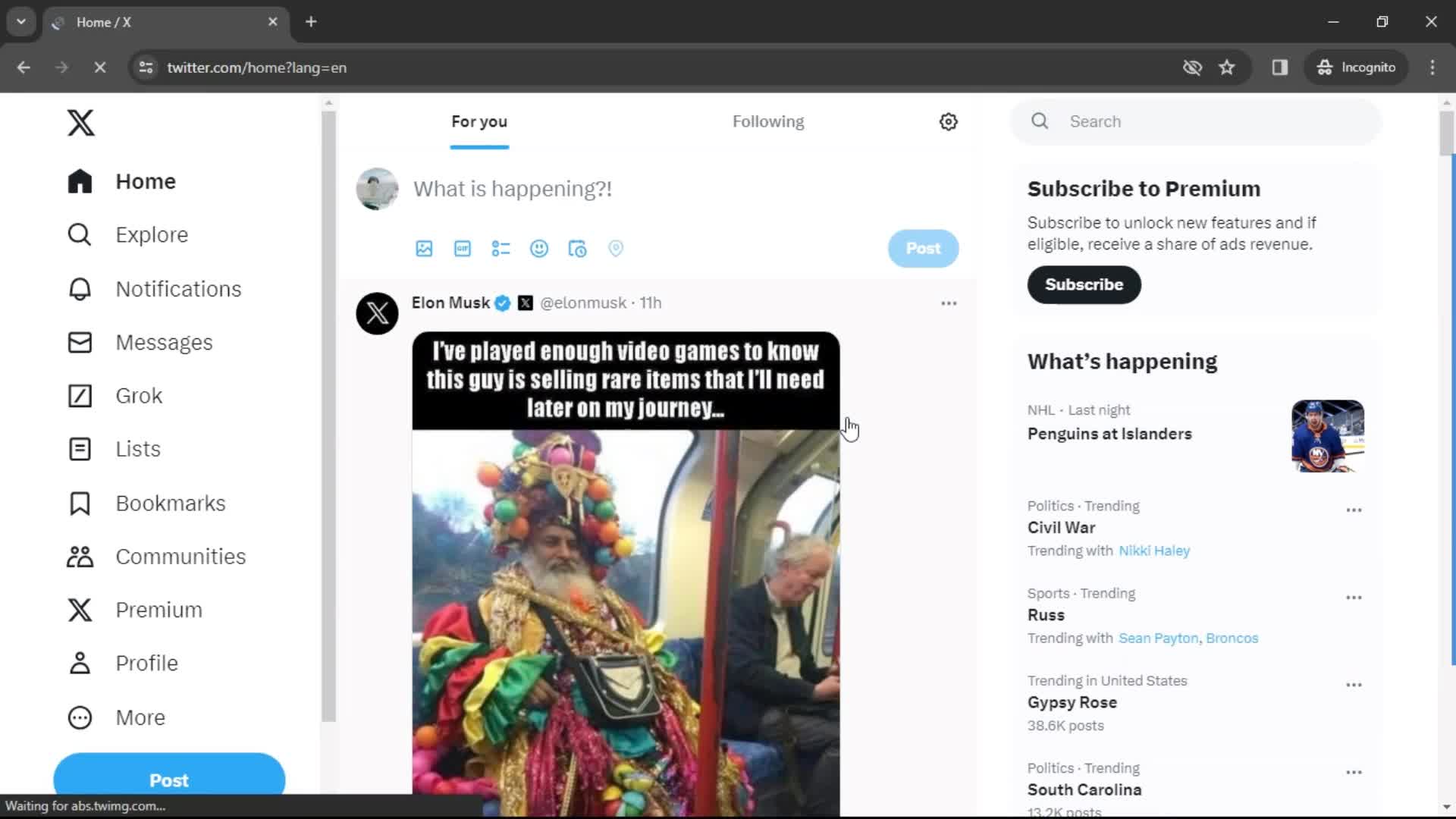
Task: Click the emoji picker icon
Action: coord(540,249)
